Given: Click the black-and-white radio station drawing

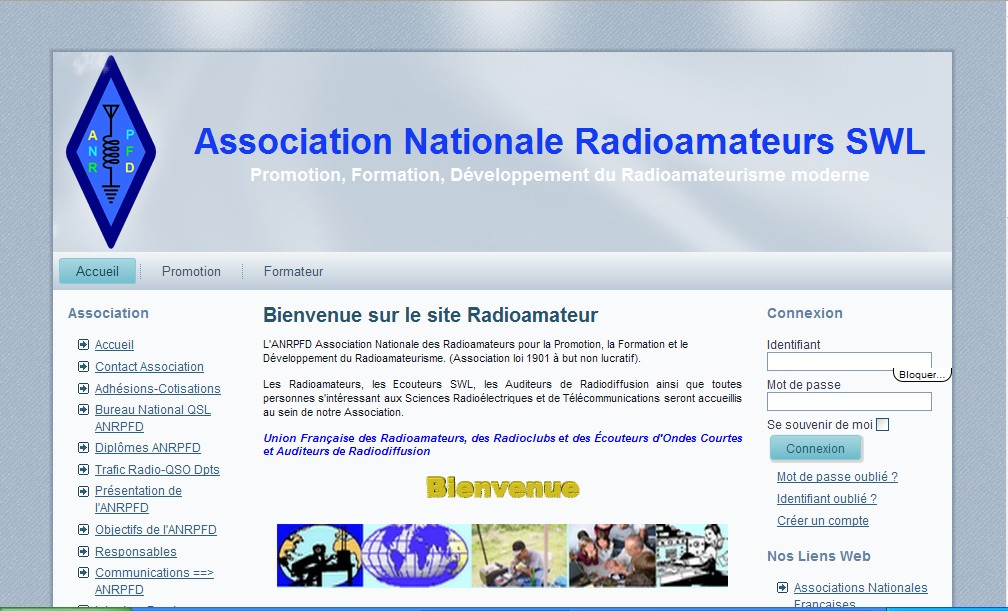Looking at the screenshot, I should pos(692,555).
